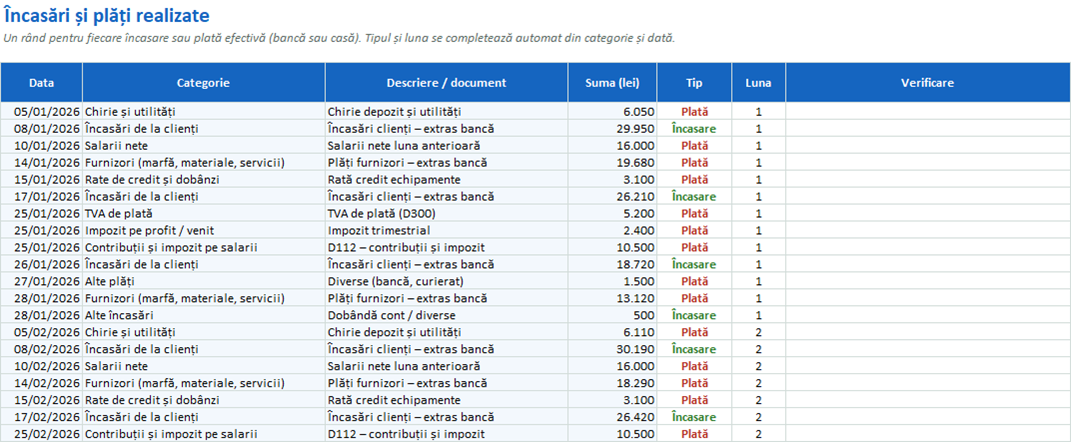
Task: Select the amount cell showing 6.110
Action: 613,332
